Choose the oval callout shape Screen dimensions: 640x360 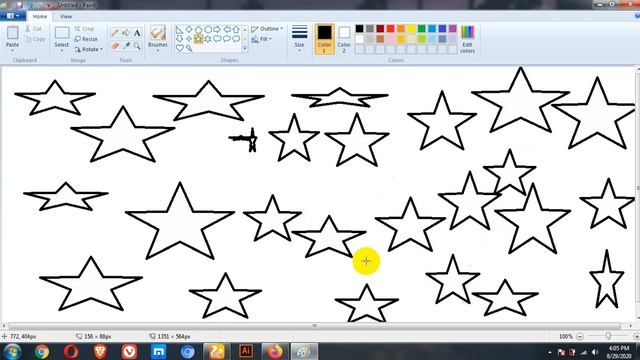(x=227, y=39)
